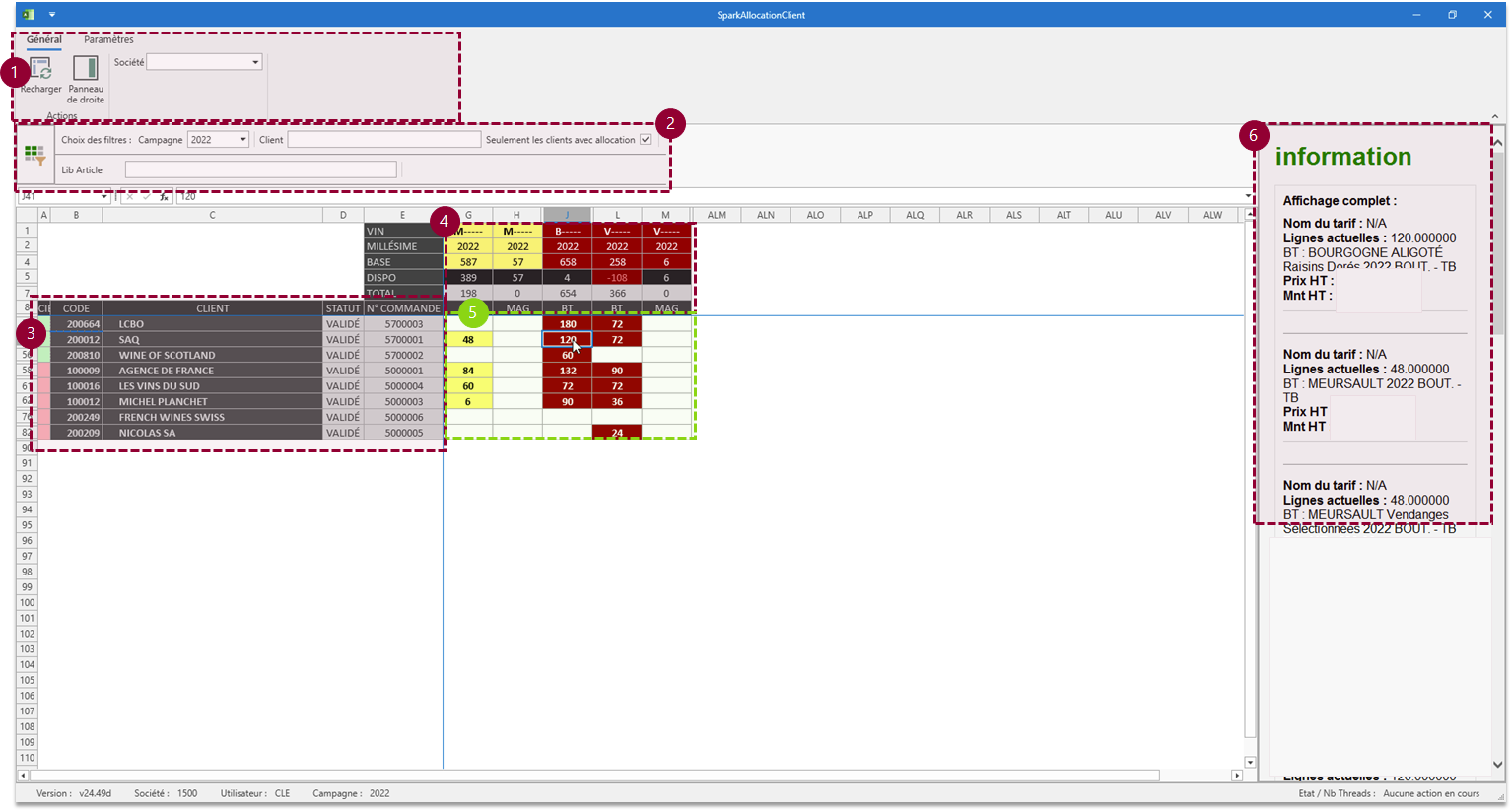Select the WINE OF SCOTLAND client row
Viewport: 1512px width, 812px height.
[x=167, y=355]
